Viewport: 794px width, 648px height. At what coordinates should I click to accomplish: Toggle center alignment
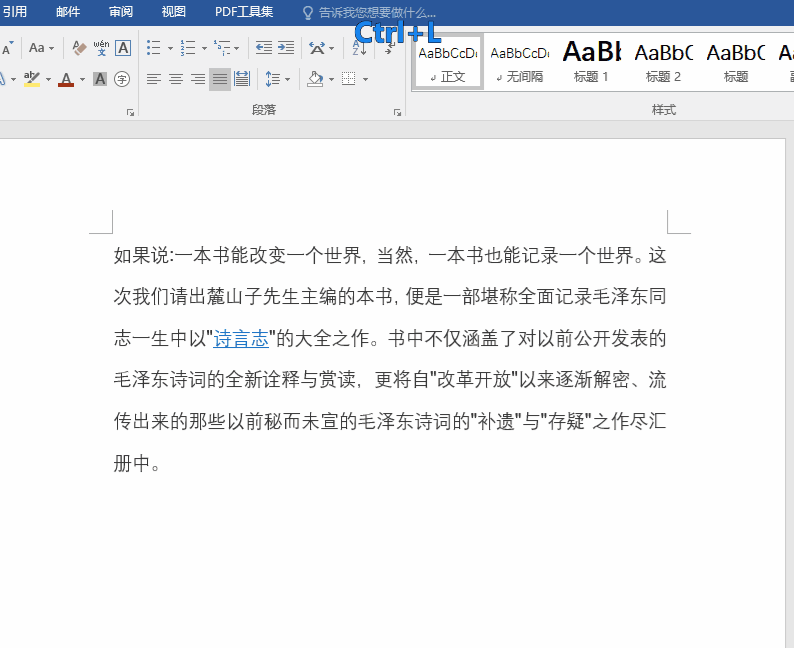pos(175,79)
